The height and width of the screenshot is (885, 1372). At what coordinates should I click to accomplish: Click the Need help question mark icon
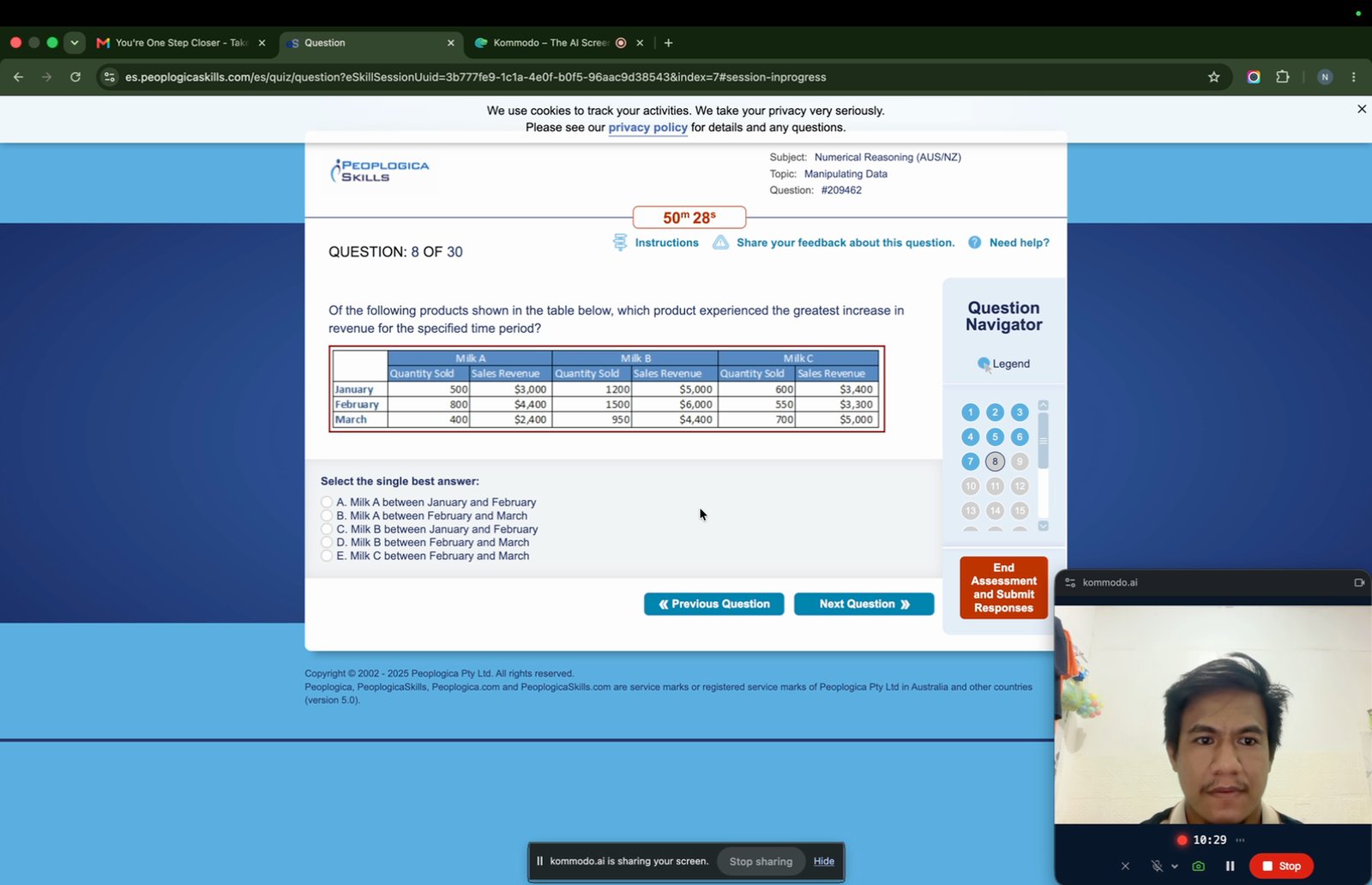[974, 243]
